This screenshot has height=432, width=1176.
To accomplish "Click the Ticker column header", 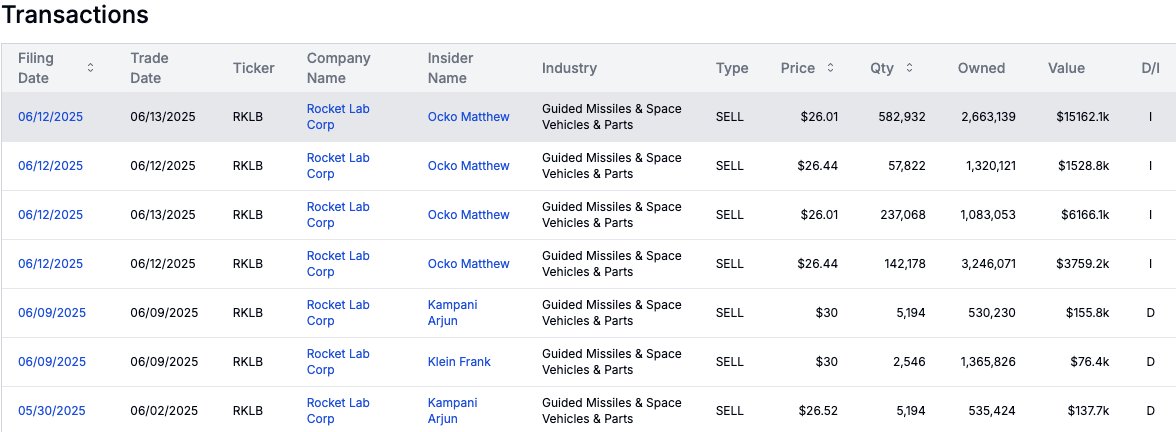I will (x=254, y=68).
